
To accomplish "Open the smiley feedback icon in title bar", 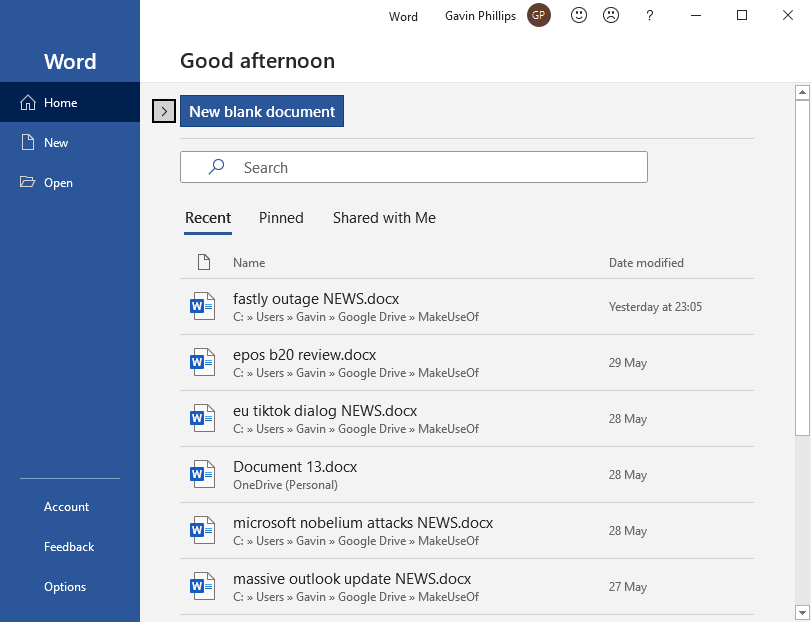I will pos(578,15).
